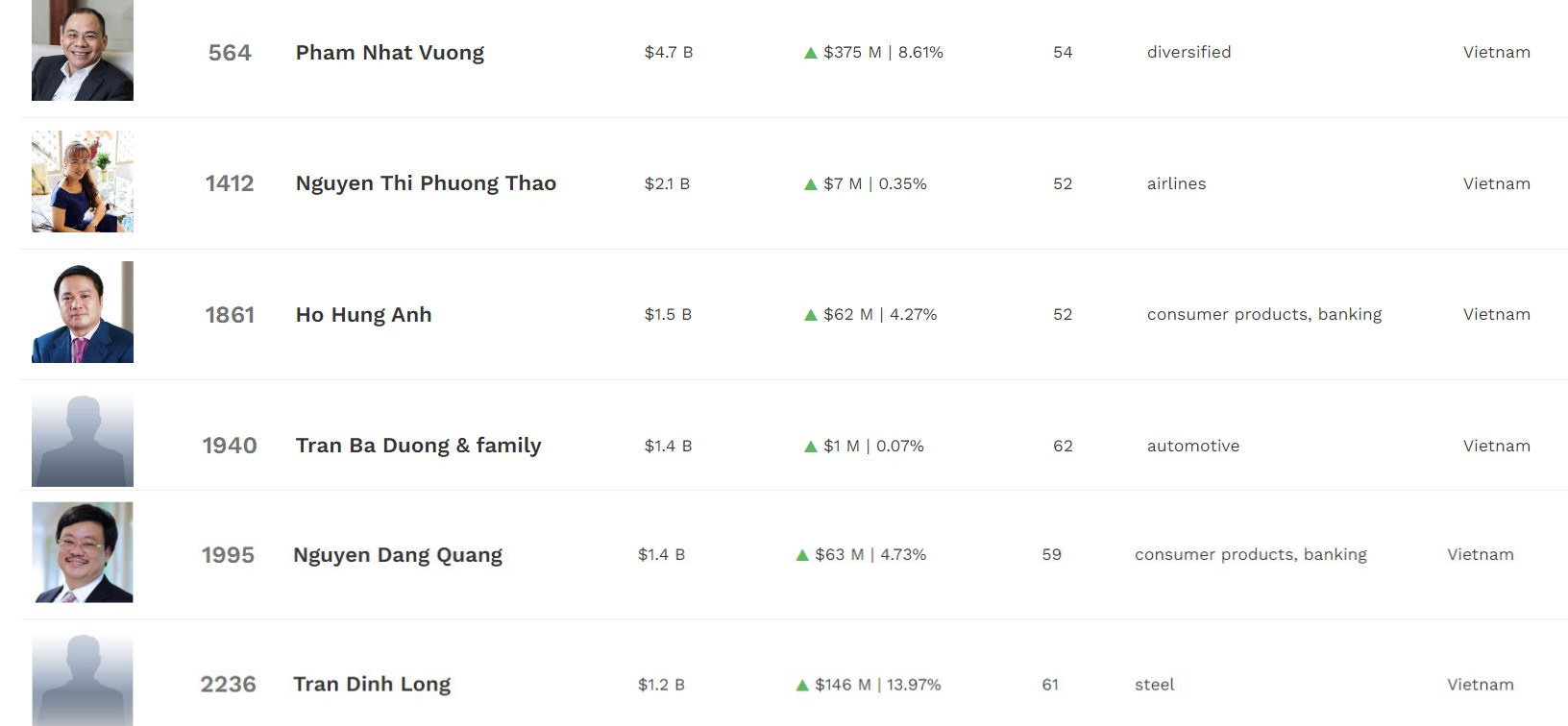Viewport: 1568px width, 726px height.
Task: Click the green up arrow beside $62 M
Action: coord(810,315)
